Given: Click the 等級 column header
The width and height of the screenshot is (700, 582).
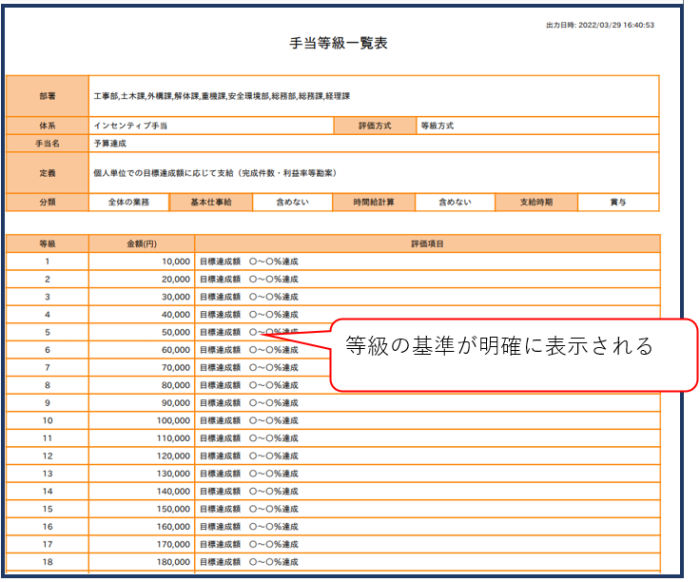Looking at the screenshot, I should pyautogui.click(x=47, y=243).
